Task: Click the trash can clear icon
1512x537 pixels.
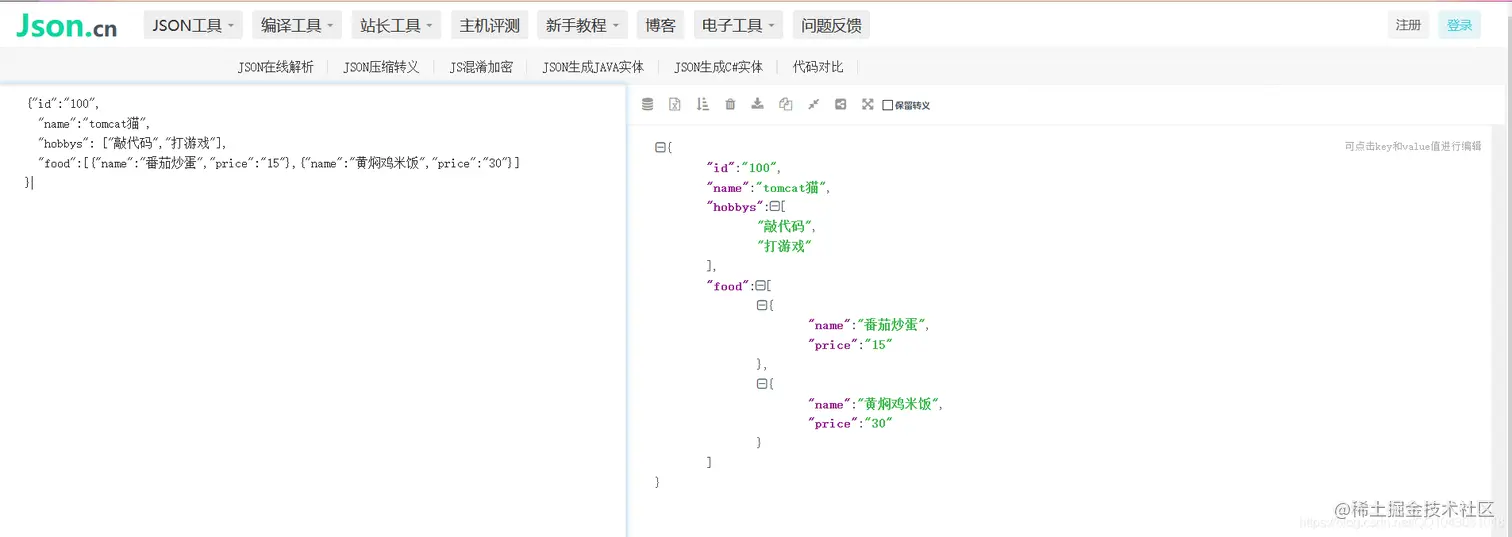Action: pos(730,104)
